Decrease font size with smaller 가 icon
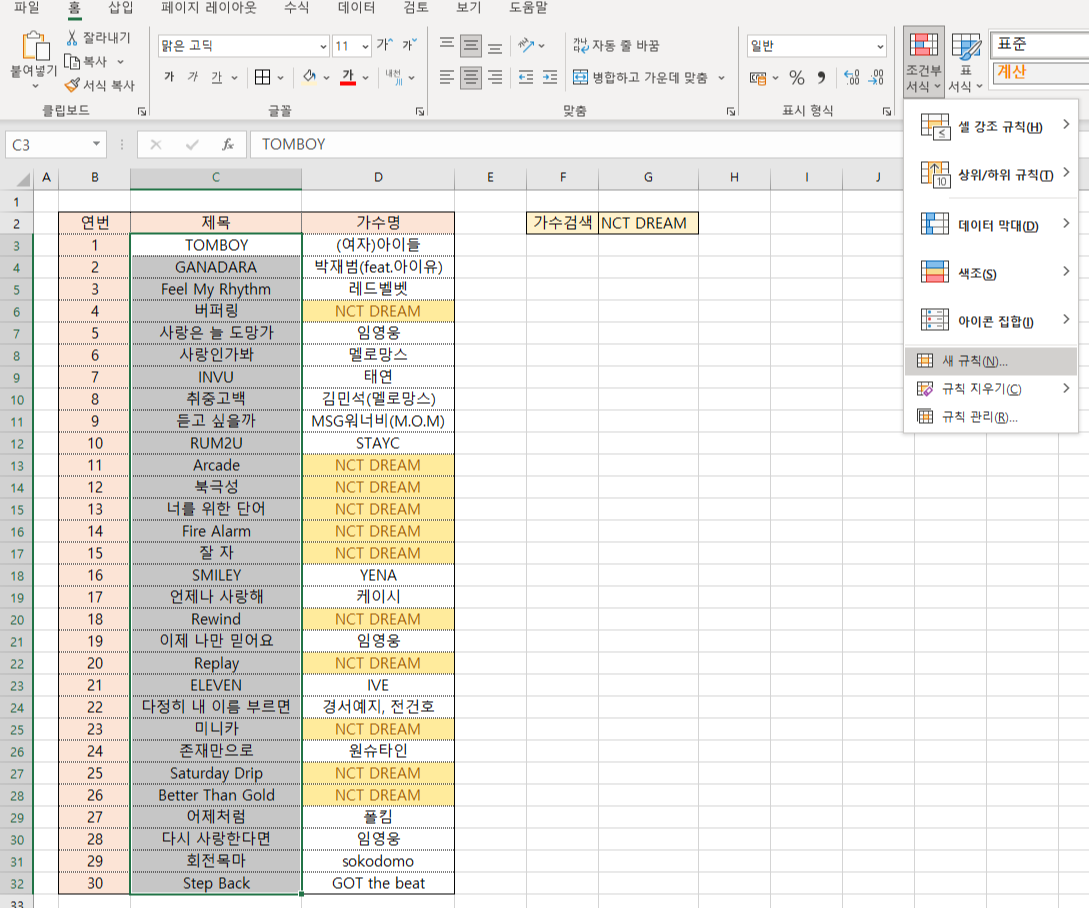 coord(410,45)
